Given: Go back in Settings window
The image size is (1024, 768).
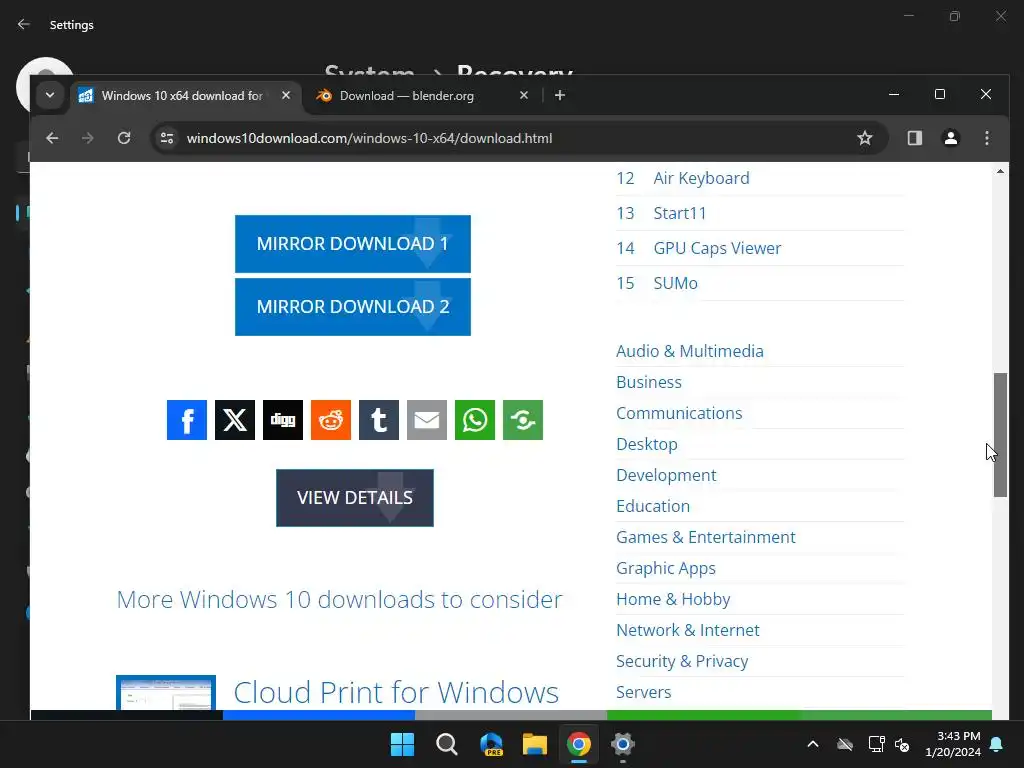Looking at the screenshot, I should click(x=24, y=24).
